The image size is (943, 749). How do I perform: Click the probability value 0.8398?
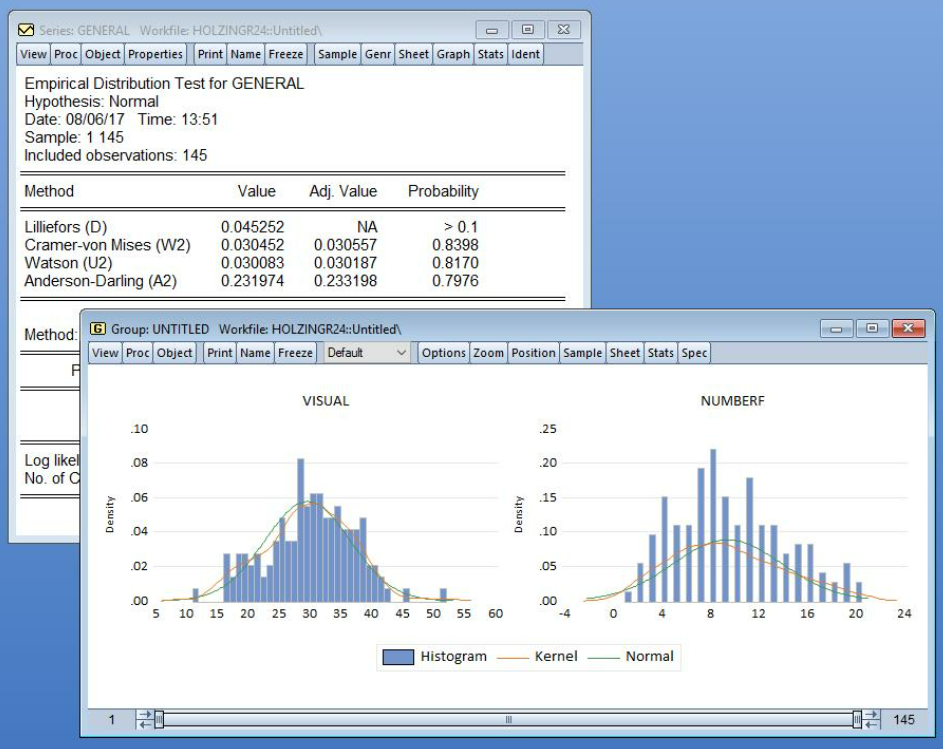[455, 245]
